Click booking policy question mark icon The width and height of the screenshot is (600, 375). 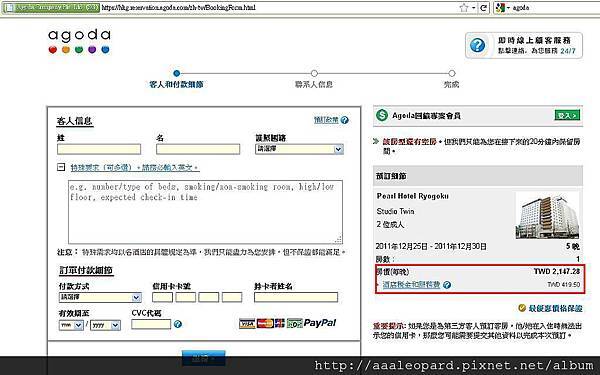344,120
